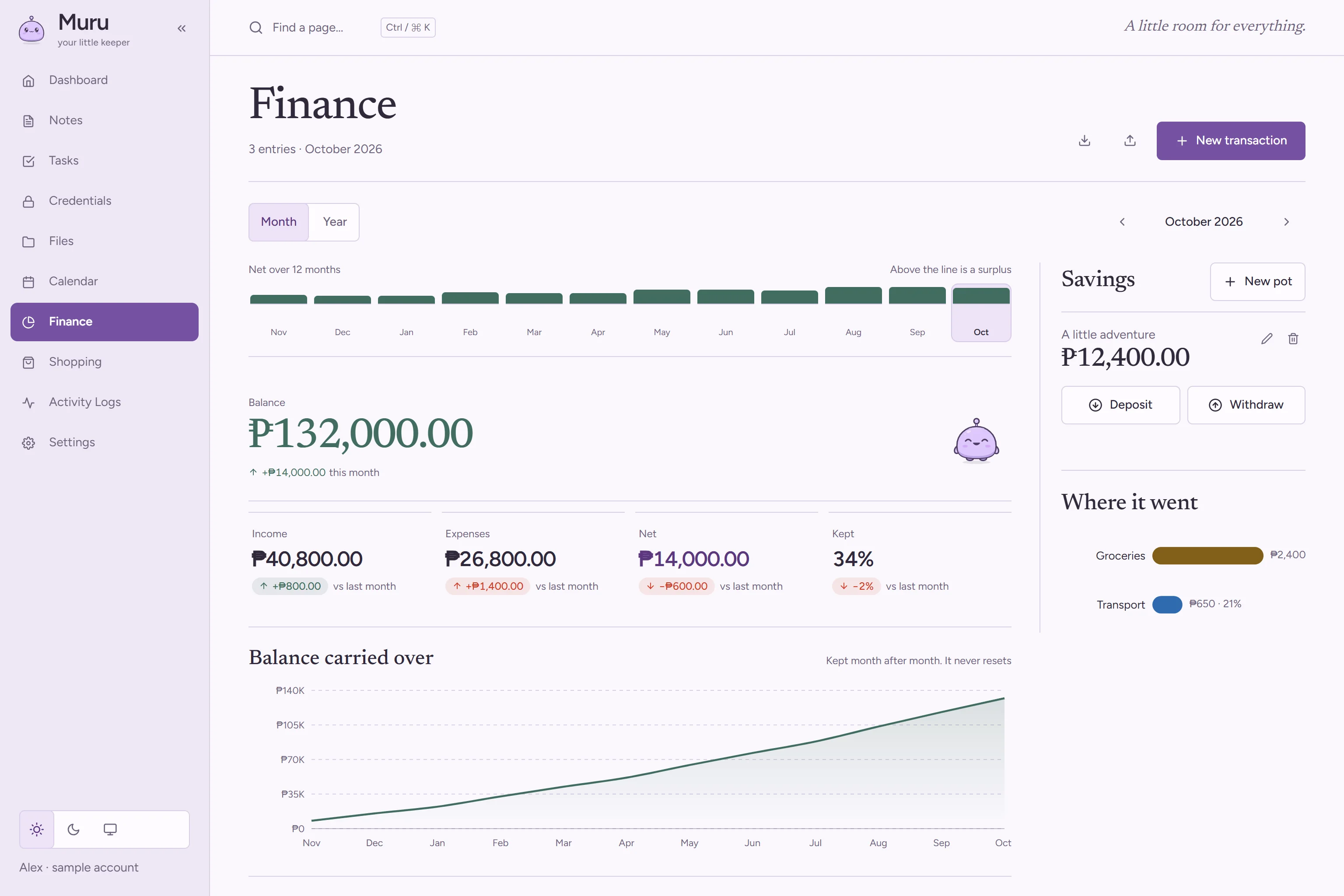Click the Alex · sample account label
1344x896 pixels.
(x=79, y=868)
